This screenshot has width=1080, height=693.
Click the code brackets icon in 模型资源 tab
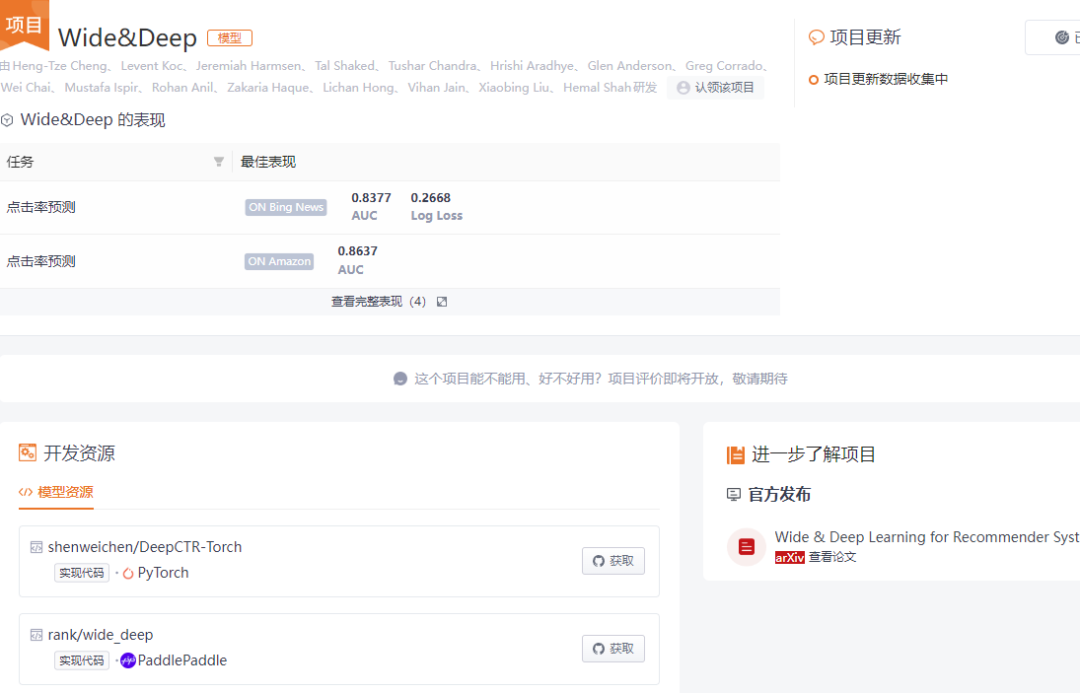(x=25, y=492)
